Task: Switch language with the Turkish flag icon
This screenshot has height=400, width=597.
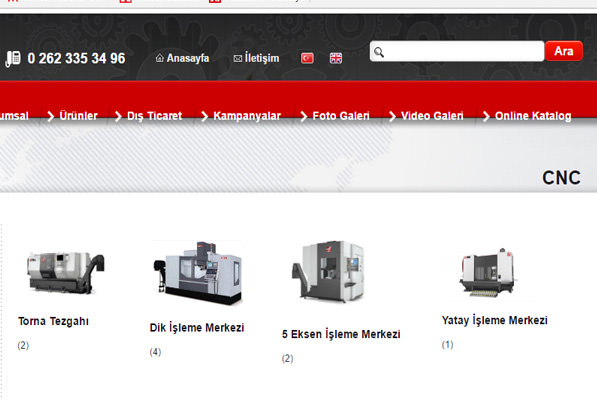Action: pyautogui.click(x=307, y=58)
